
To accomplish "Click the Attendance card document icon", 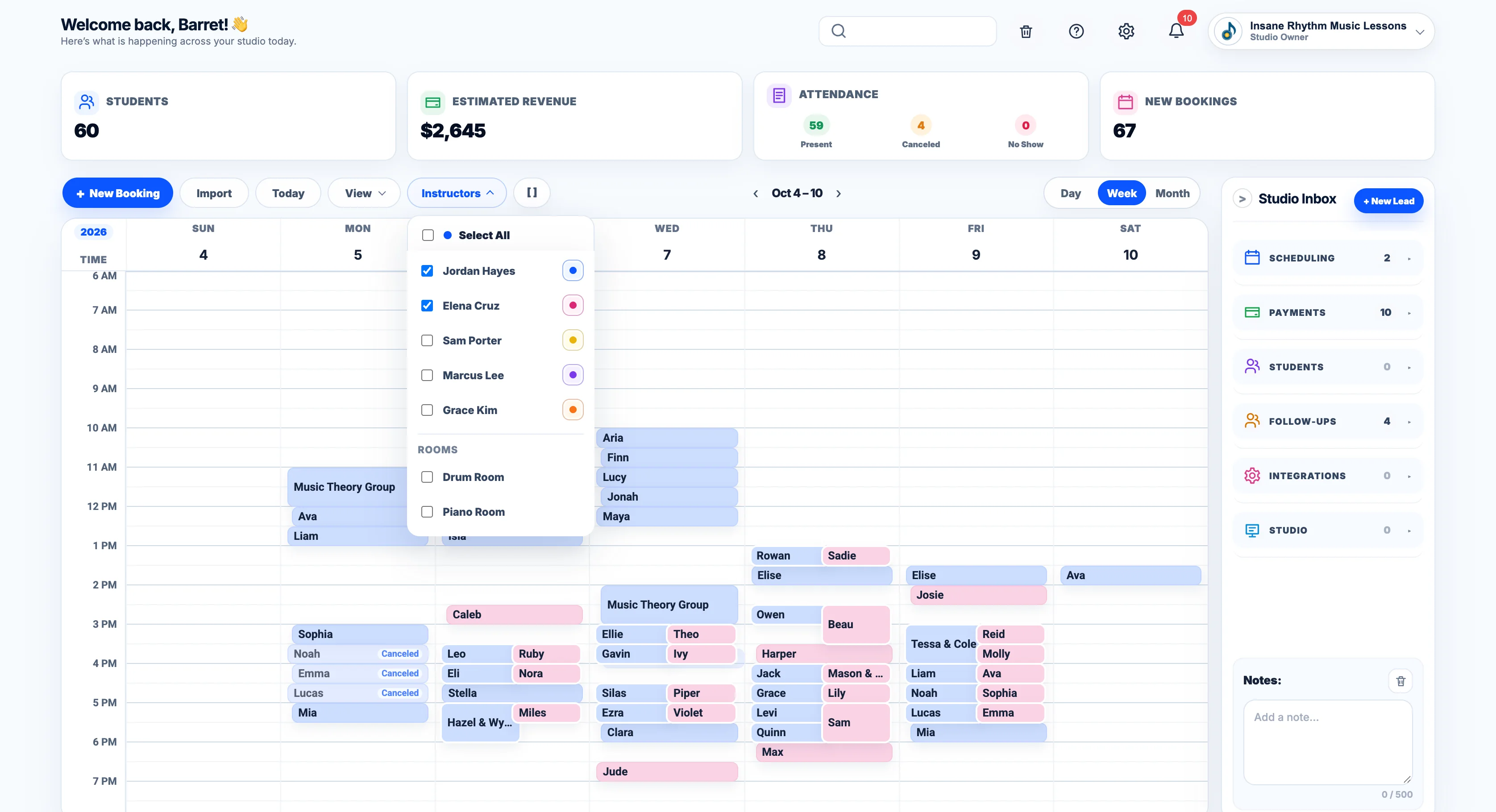I will pos(779,95).
